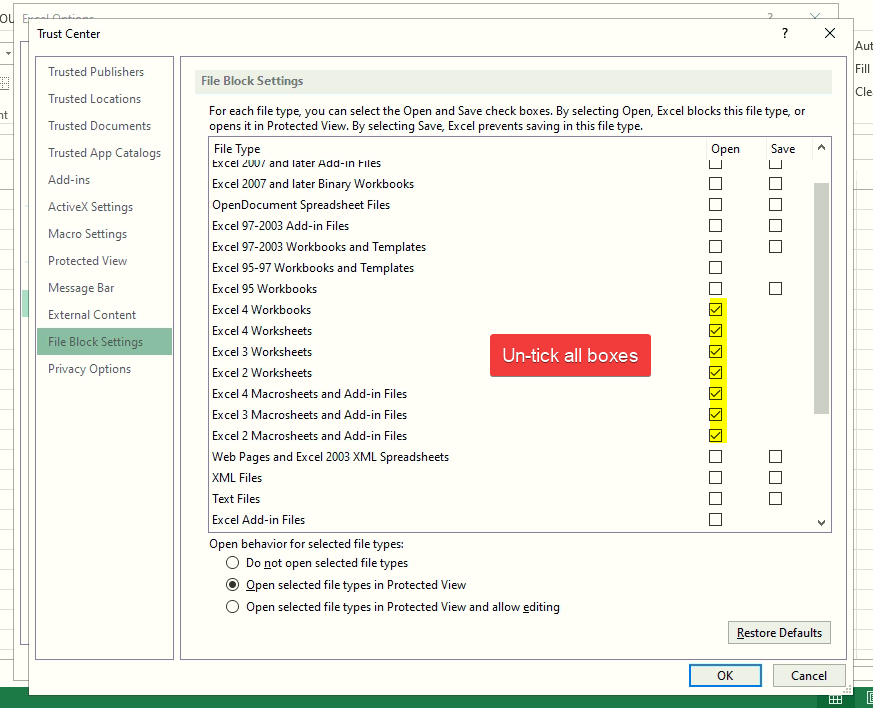The image size is (873, 708).
Task: Untick Open for Excel 3 Macrosheets and Add-in Files
Action: pyautogui.click(x=715, y=415)
